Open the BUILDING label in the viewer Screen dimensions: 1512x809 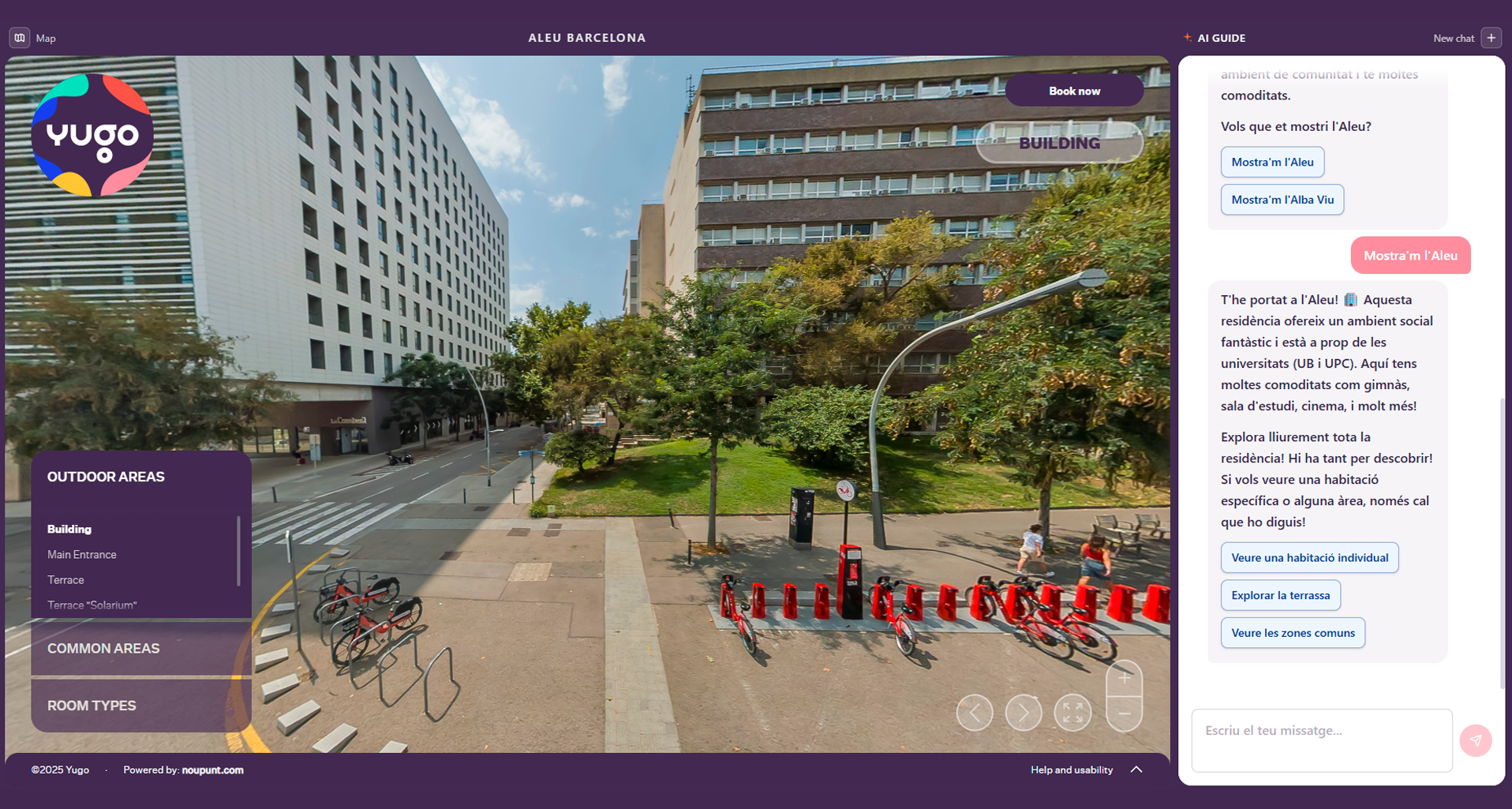click(x=1059, y=143)
